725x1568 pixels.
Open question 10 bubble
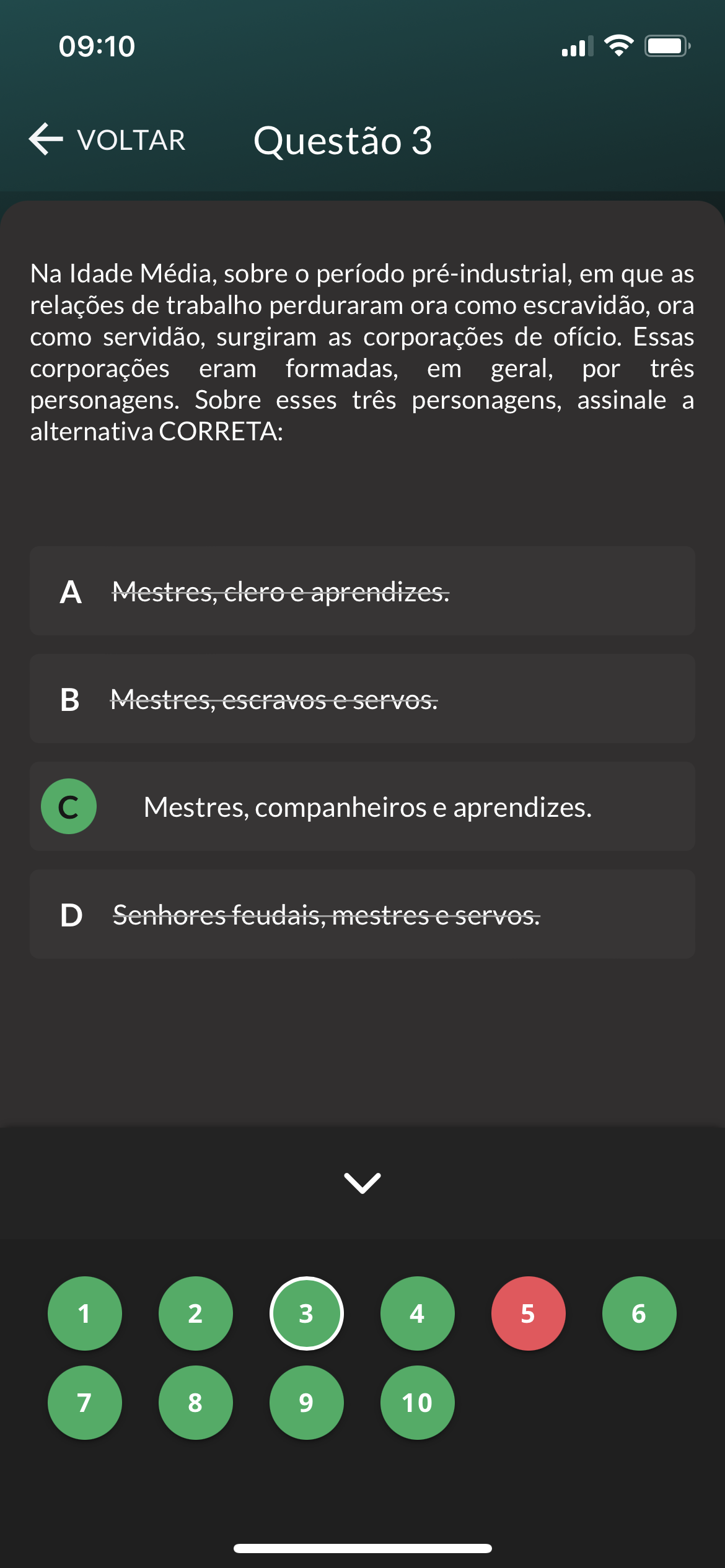pyautogui.click(x=418, y=1403)
